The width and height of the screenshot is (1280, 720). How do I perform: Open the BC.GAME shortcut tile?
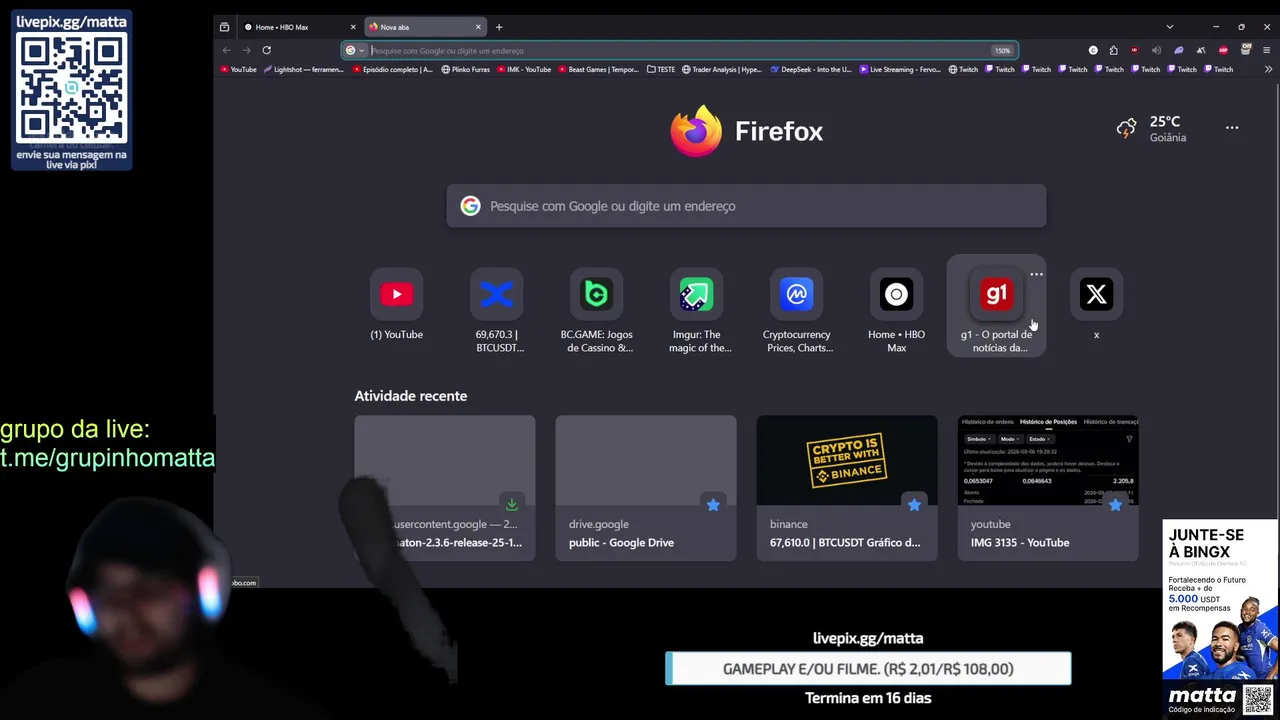pyautogui.click(x=597, y=310)
